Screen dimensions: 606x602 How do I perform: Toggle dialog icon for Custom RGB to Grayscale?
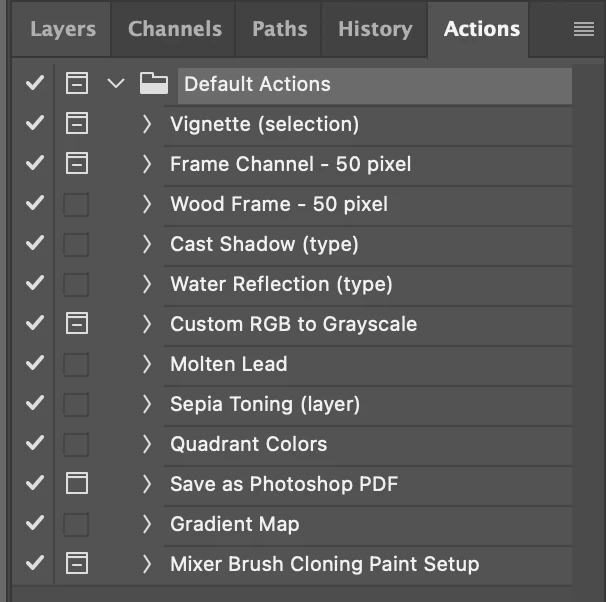click(76, 324)
